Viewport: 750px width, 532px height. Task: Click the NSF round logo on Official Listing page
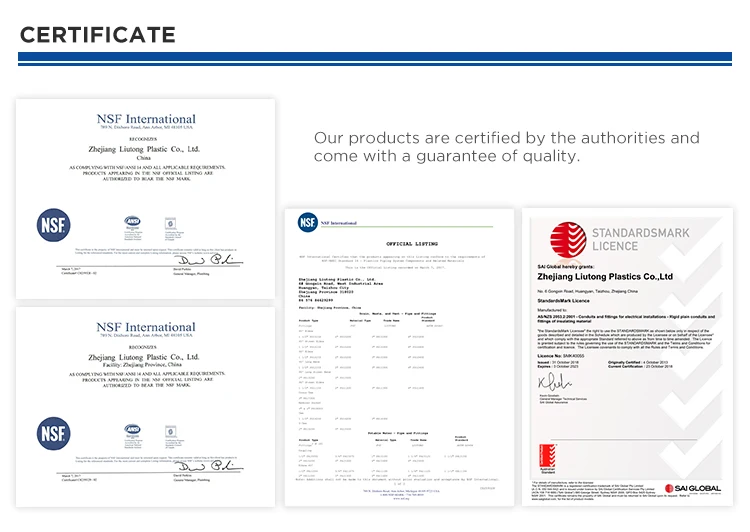(308, 223)
